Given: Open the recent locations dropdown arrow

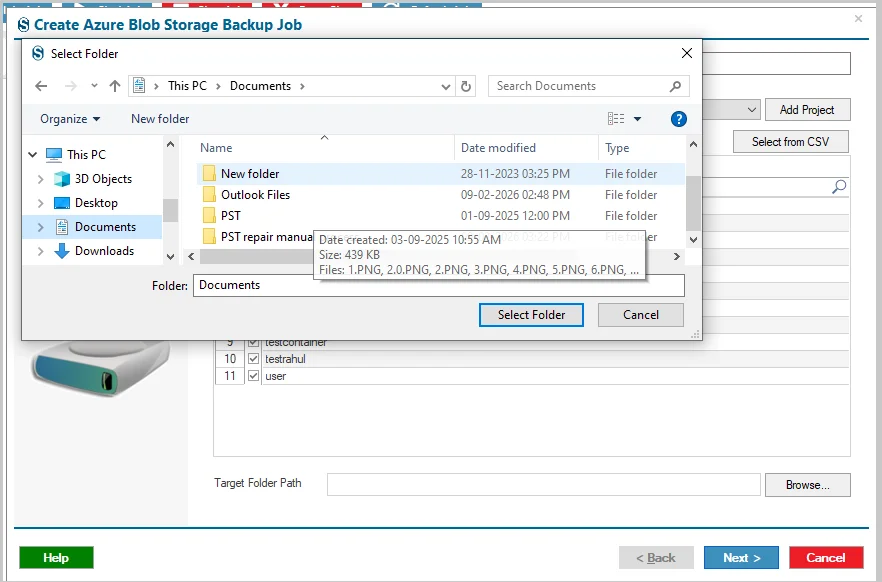Looking at the screenshot, I should [x=94, y=86].
